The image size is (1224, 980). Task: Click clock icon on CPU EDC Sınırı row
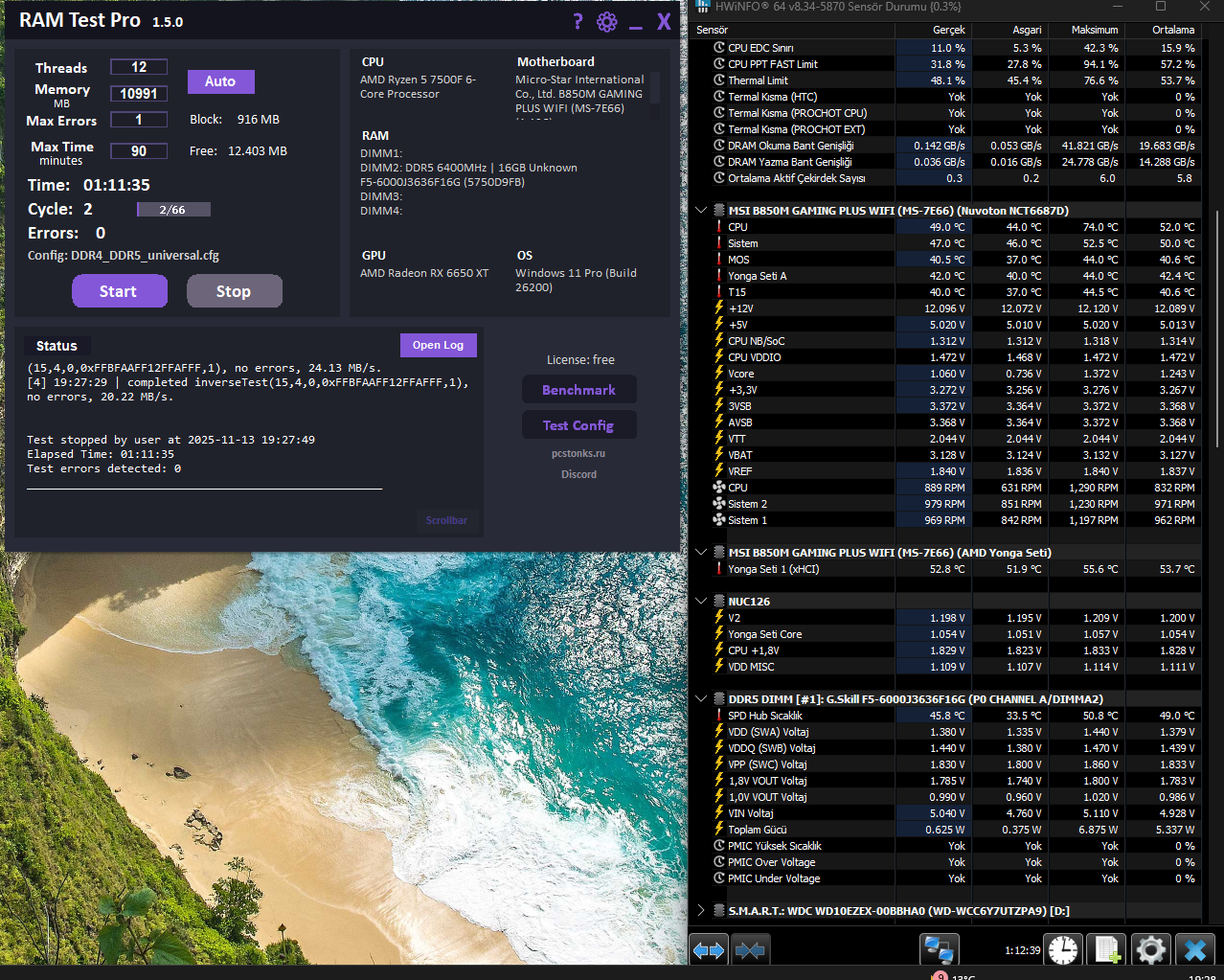(719, 48)
